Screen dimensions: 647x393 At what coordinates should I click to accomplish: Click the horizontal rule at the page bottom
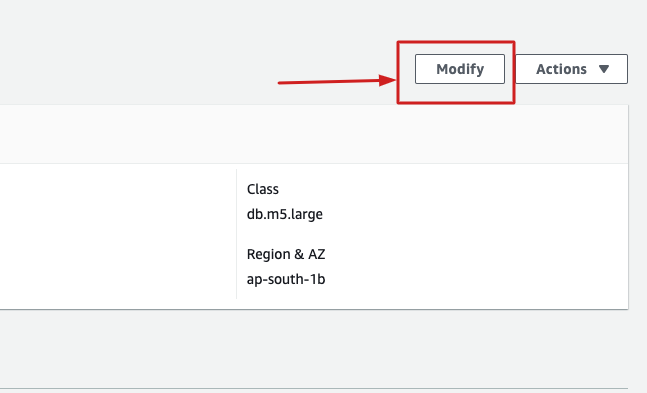(x=314, y=388)
